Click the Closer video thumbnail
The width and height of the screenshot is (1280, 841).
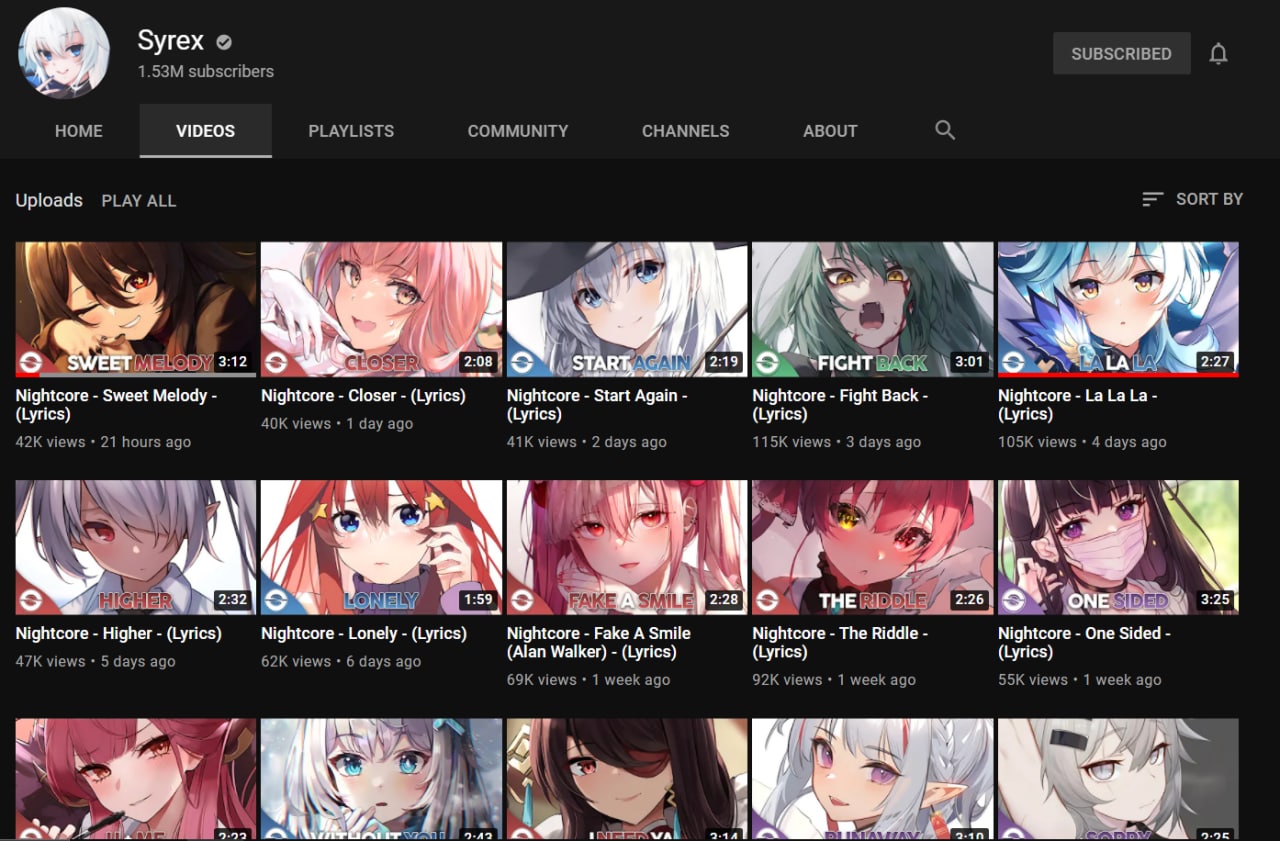381,309
